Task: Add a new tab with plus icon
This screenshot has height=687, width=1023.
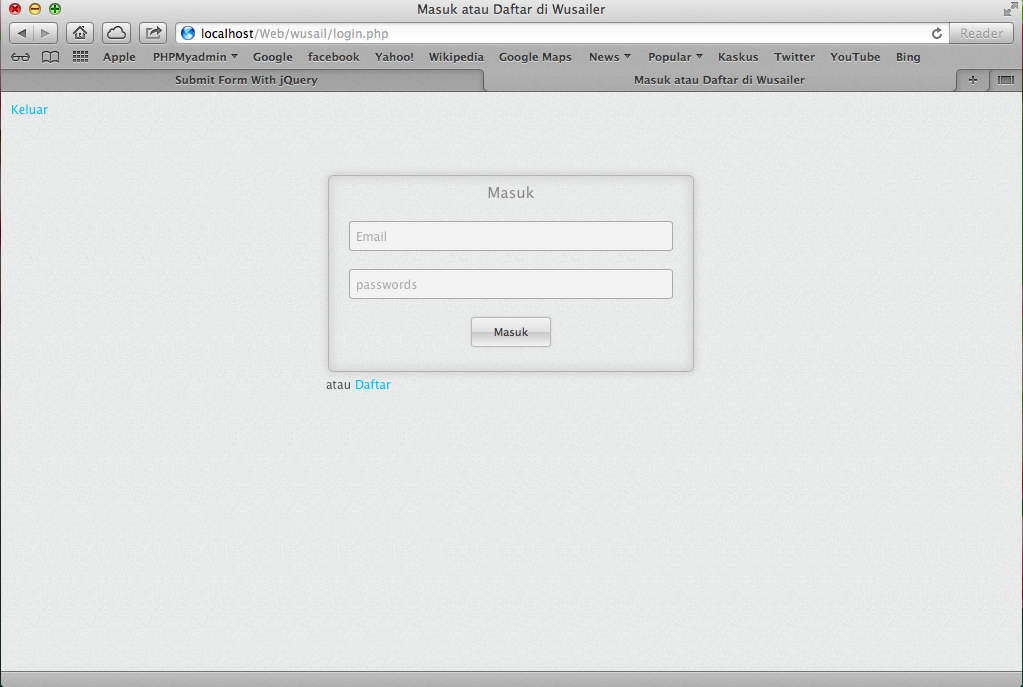Action: (973, 80)
